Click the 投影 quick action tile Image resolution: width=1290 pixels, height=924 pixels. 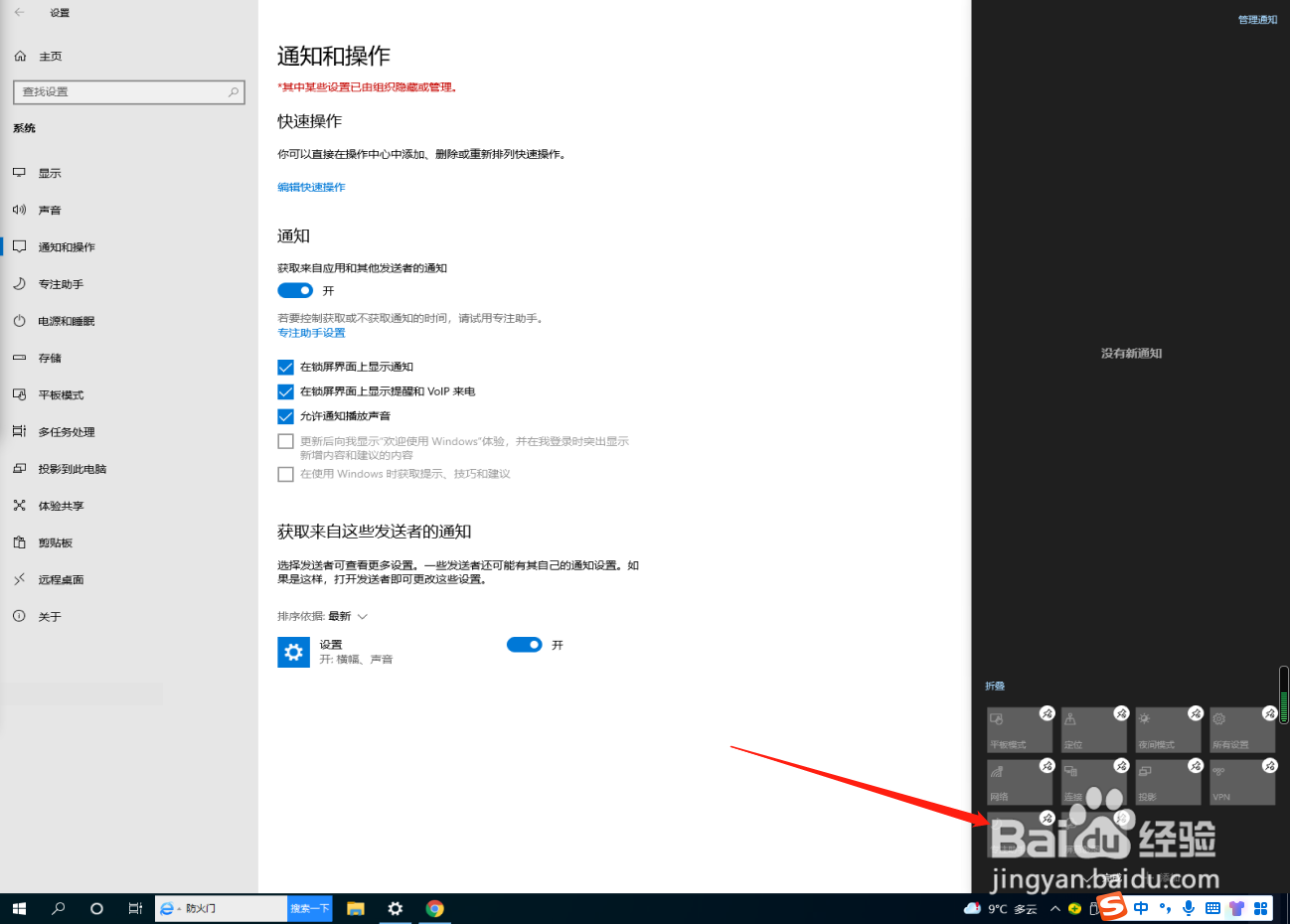[1168, 782]
